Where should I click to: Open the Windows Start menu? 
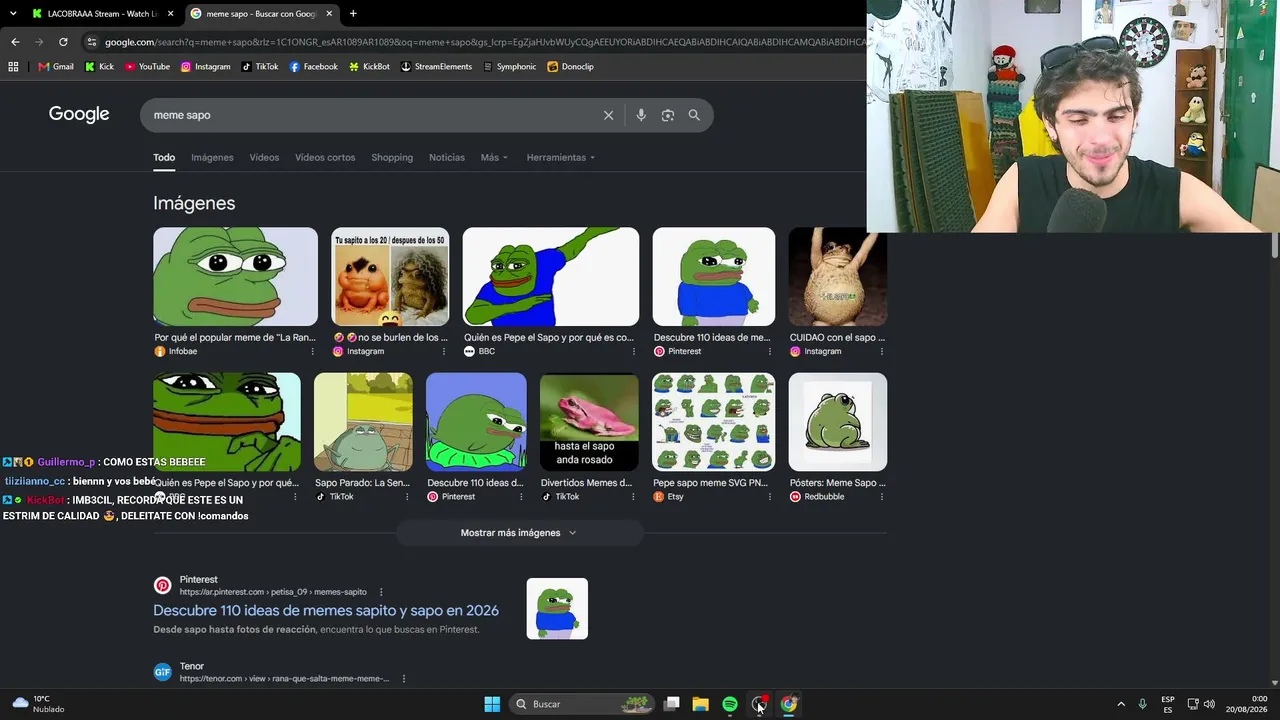point(492,704)
